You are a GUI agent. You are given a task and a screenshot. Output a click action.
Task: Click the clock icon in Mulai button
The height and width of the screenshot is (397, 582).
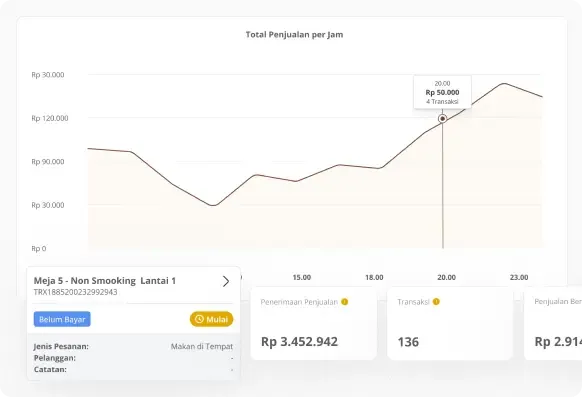point(199,319)
